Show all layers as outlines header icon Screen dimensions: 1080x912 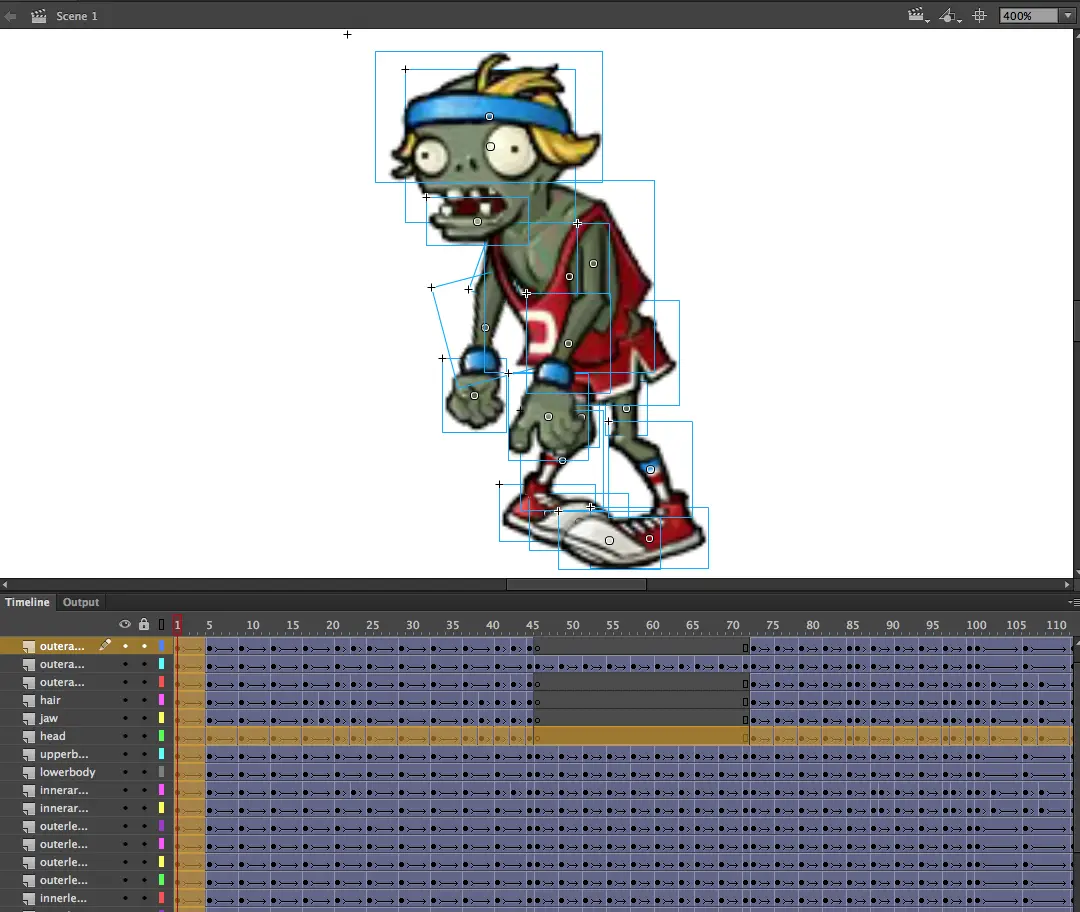(x=161, y=625)
